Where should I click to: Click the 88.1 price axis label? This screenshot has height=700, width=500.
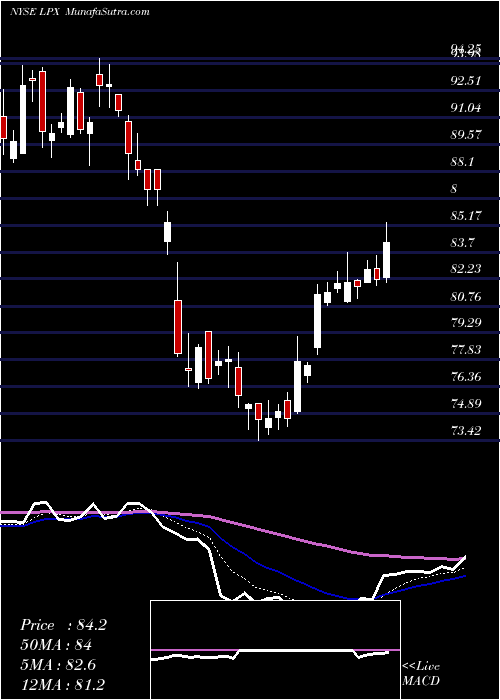462,162
